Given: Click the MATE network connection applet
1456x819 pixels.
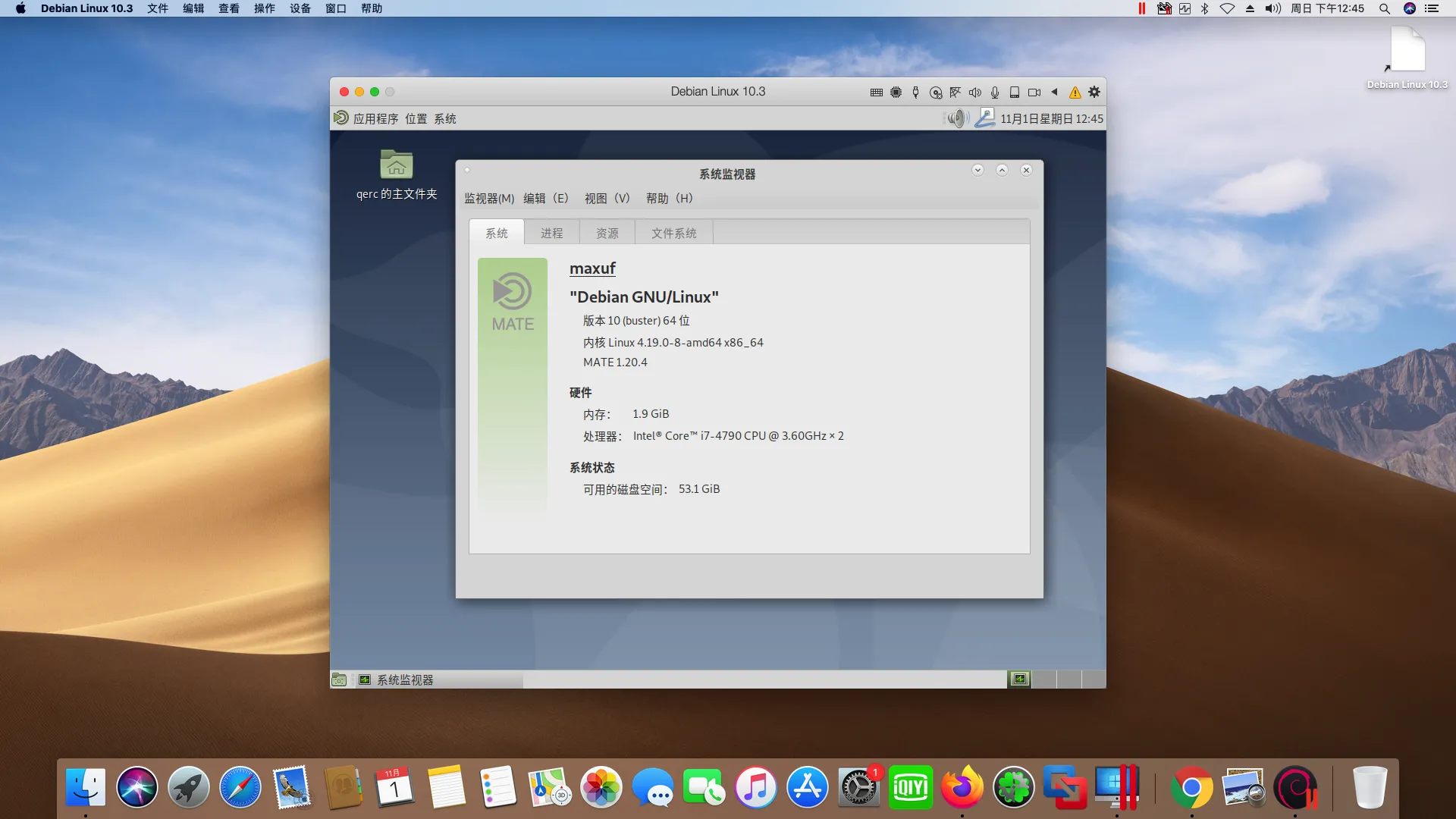Looking at the screenshot, I should (984, 118).
